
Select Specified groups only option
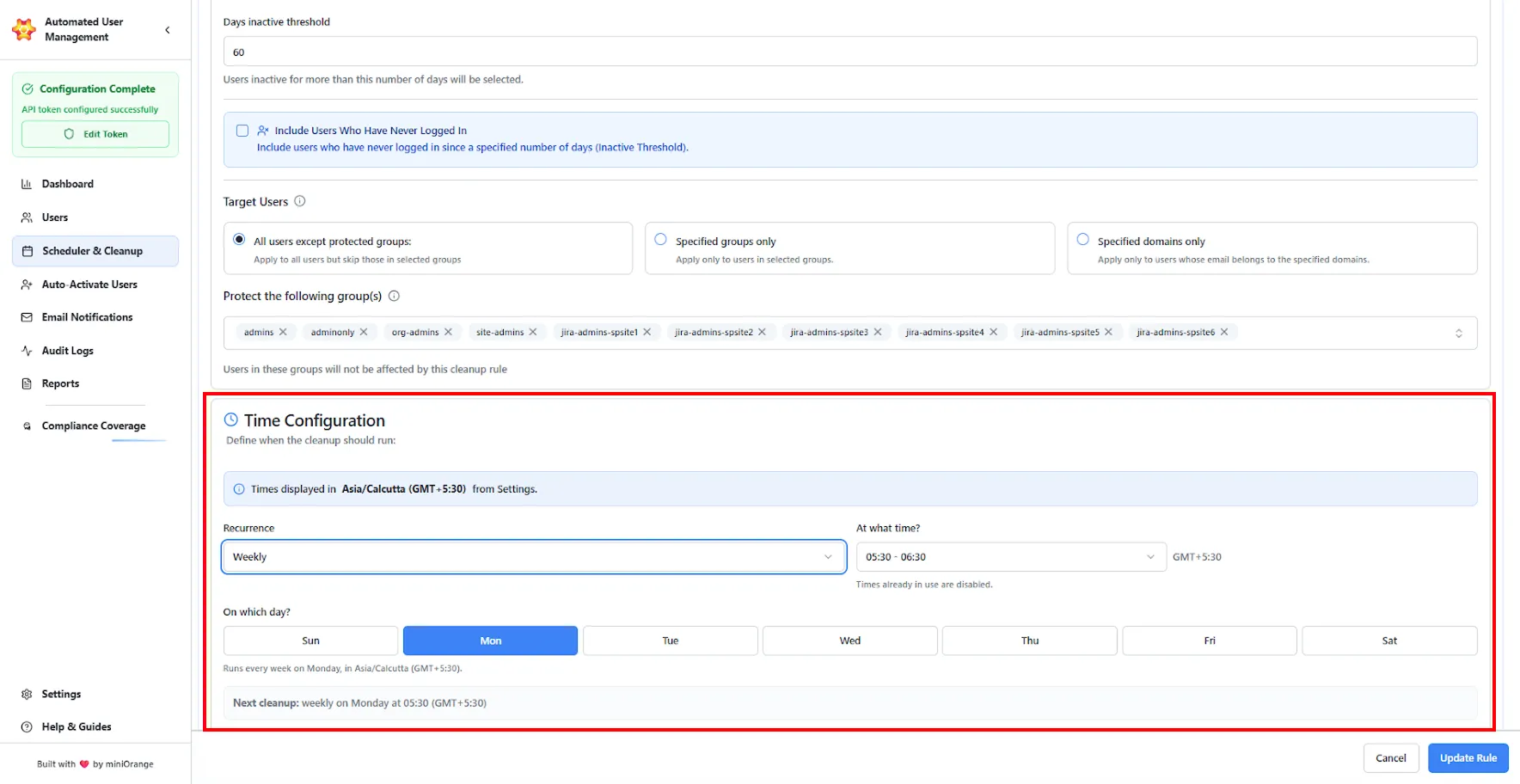(x=660, y=240)
